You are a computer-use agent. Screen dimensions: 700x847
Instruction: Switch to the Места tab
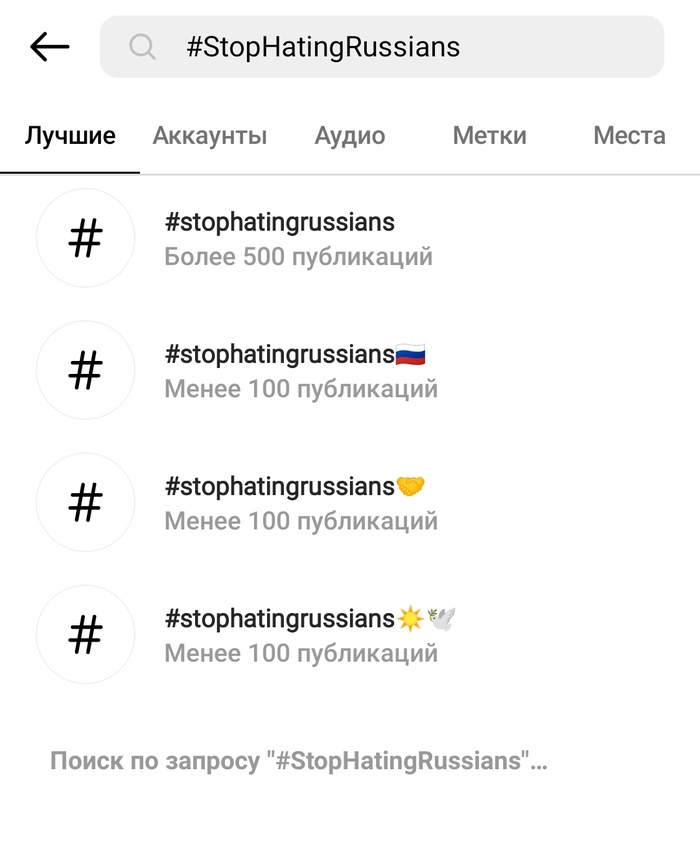629,135
